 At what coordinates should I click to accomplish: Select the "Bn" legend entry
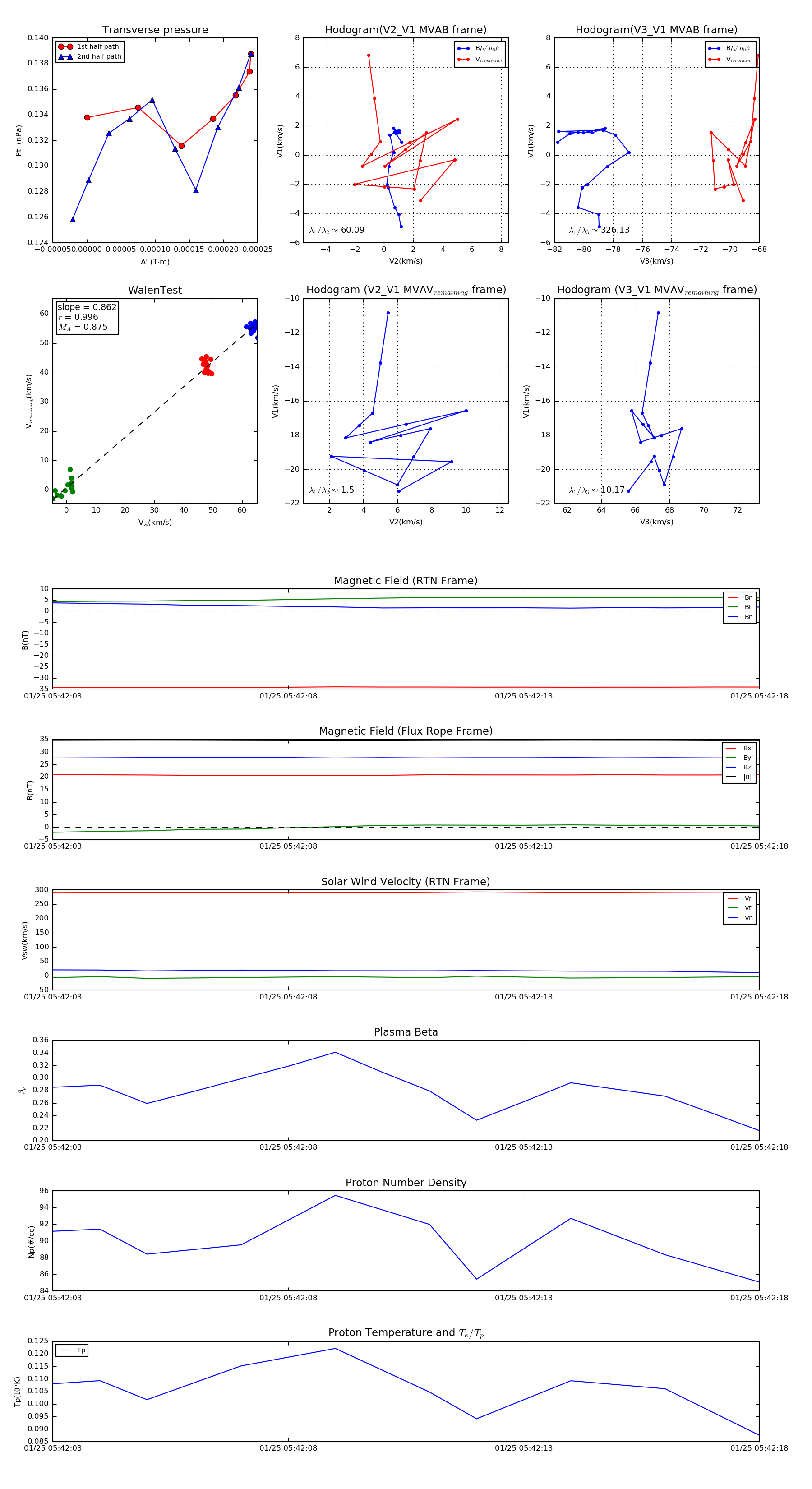point(740,617)
